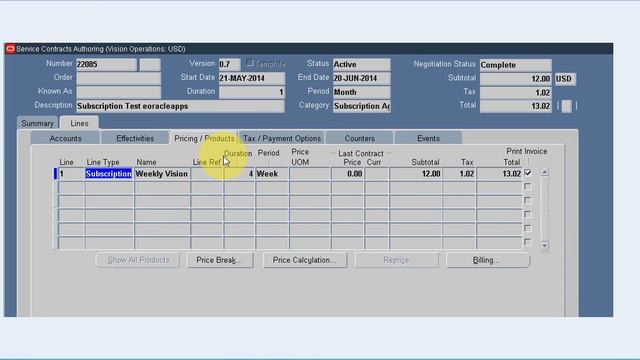Viewport: 640px width, 360px height.
Task: Click the Negotiation Status field Complete
Action: click(516, 65)
